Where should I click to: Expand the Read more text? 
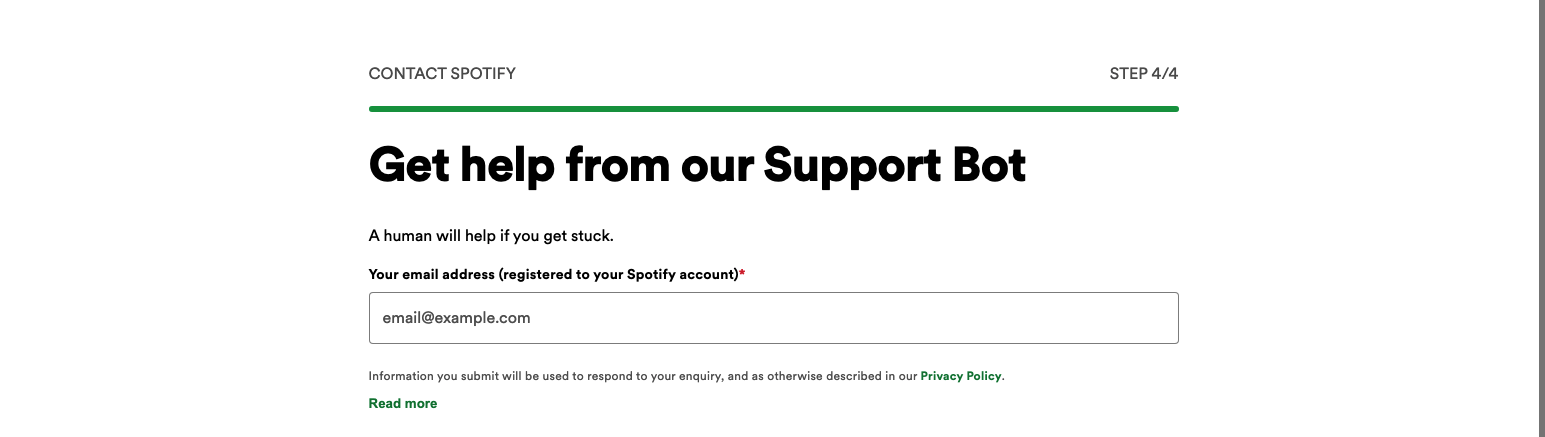[402, 403]
